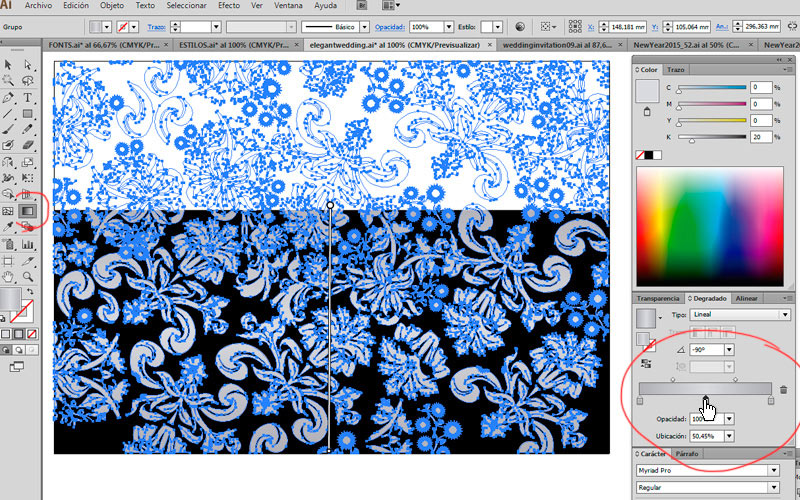Switch to the Párrafo panel tab
Viewport: 800px width, 500px height.
tap(687, 453)
